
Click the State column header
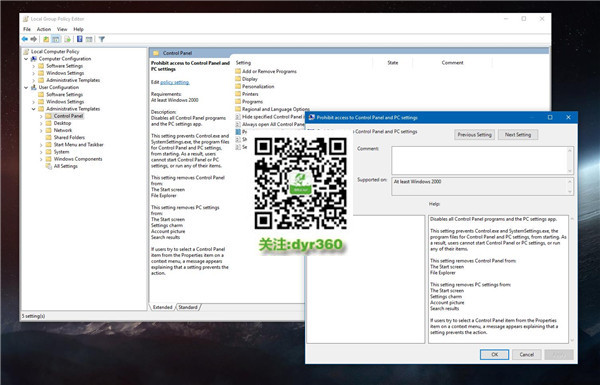(393, 63)
